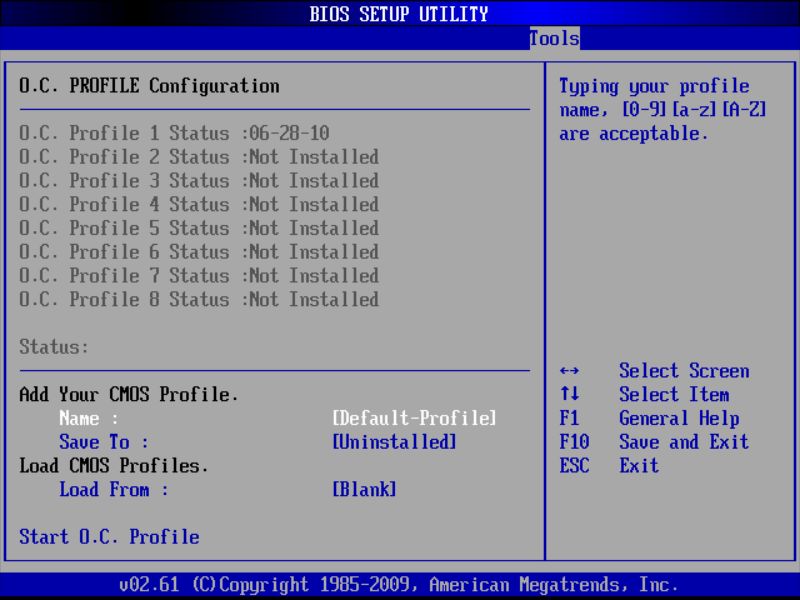Screen dimensions: 800x600
Task: Click O.C. Profile 4 Status row
Action: [199, 204]
